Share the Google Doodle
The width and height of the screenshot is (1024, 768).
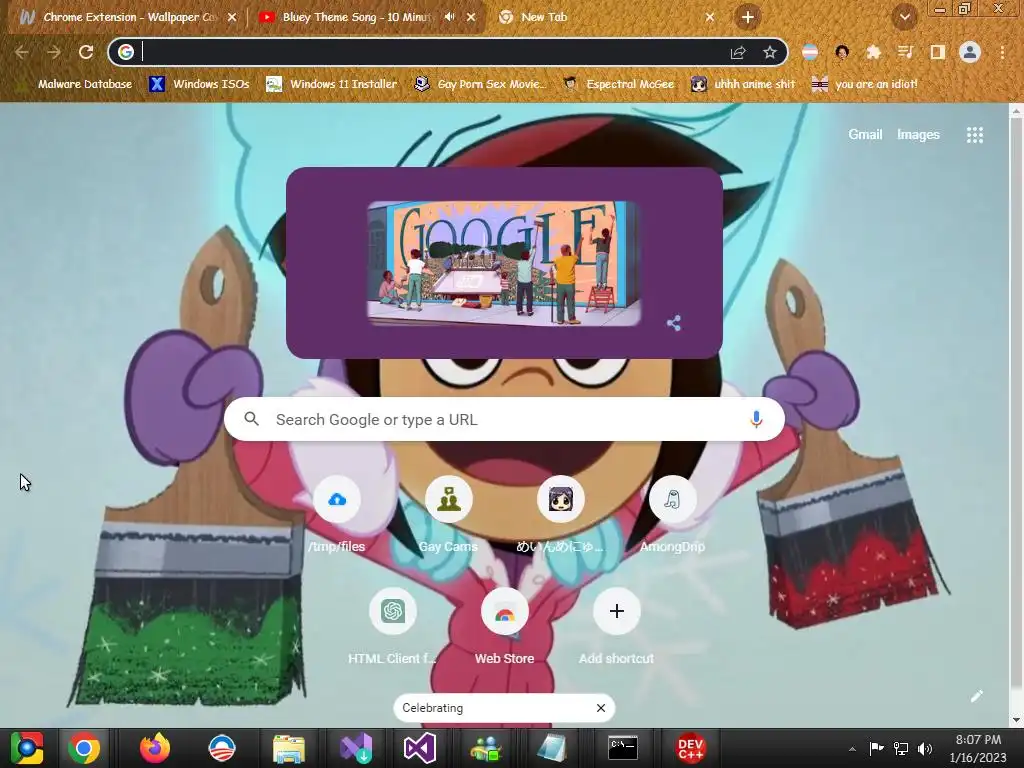coord(674,323)
